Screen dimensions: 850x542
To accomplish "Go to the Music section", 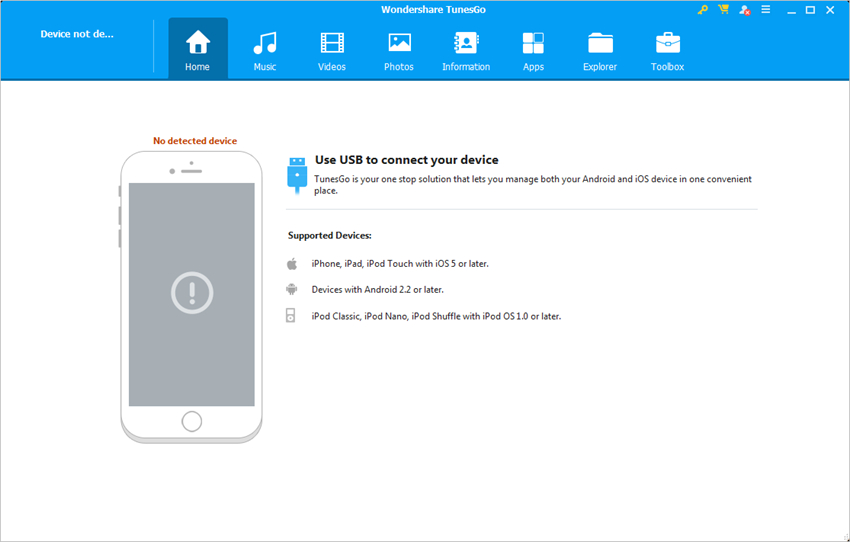I will [265, 49].
